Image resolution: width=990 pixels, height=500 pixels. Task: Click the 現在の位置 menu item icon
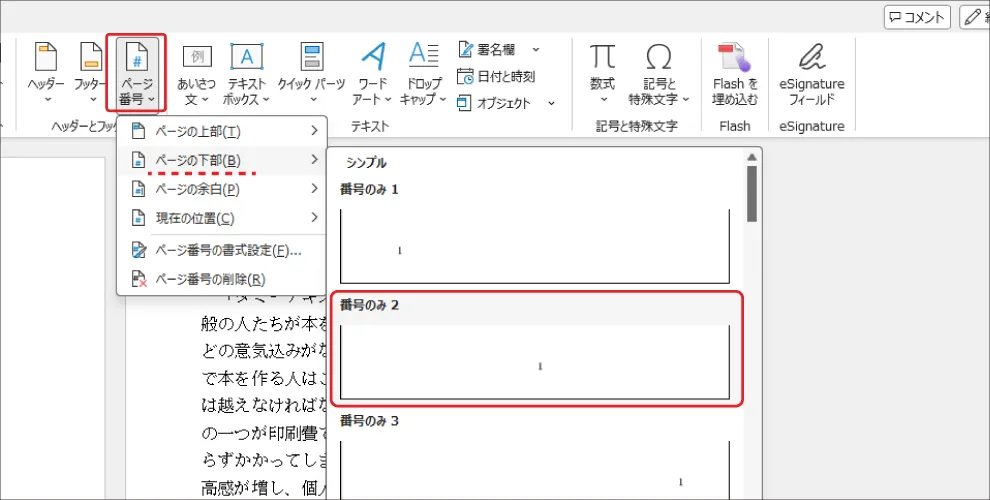138,218
